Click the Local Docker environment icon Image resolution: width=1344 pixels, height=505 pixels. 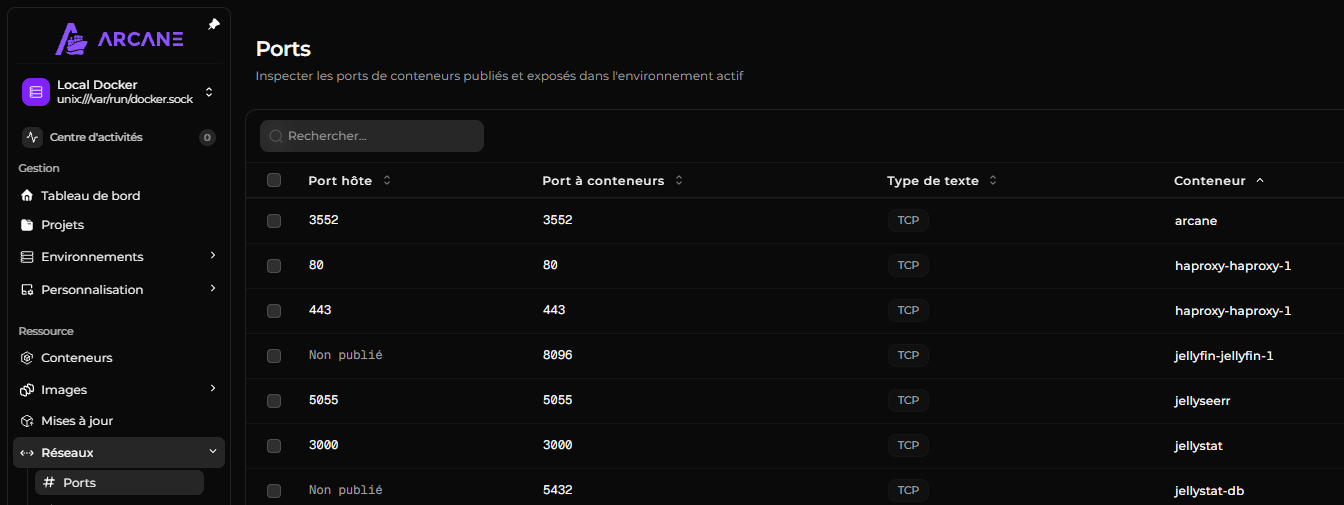coord(36,92)
